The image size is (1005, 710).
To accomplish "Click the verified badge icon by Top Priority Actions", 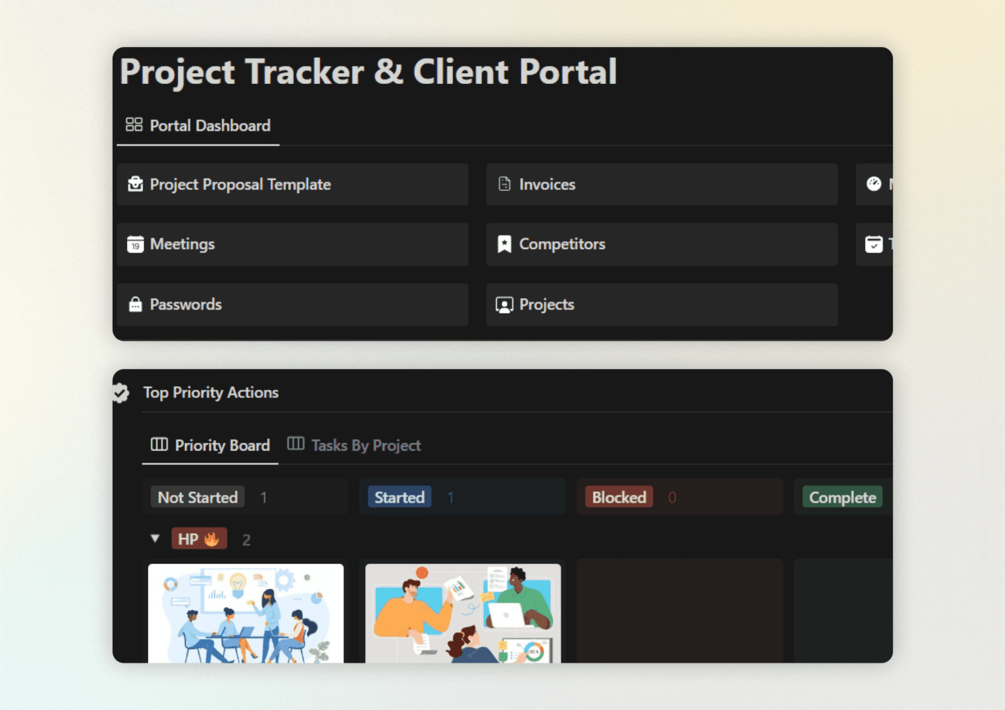I will (x=121, y=393).
